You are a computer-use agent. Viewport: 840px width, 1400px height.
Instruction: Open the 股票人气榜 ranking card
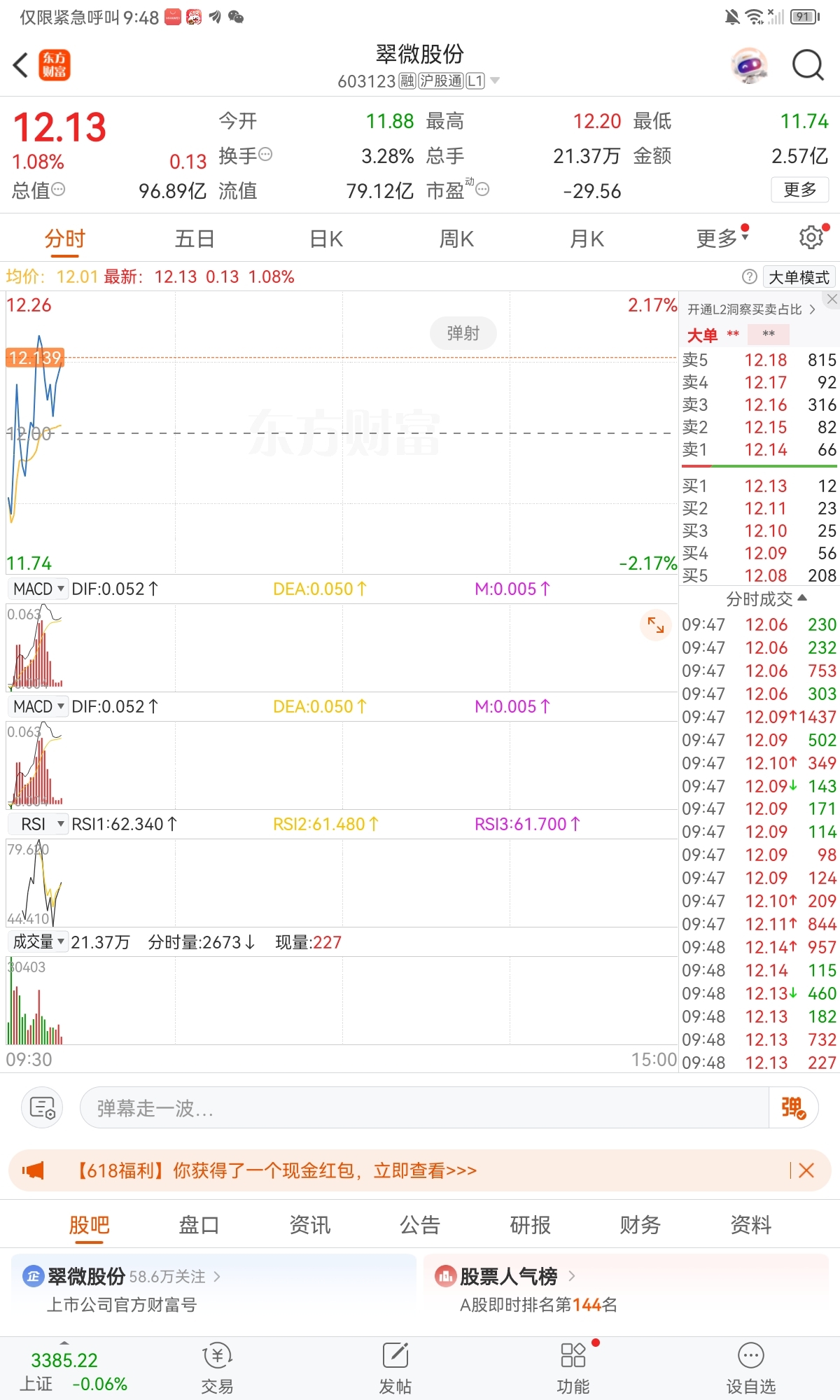pos(626,1290)
